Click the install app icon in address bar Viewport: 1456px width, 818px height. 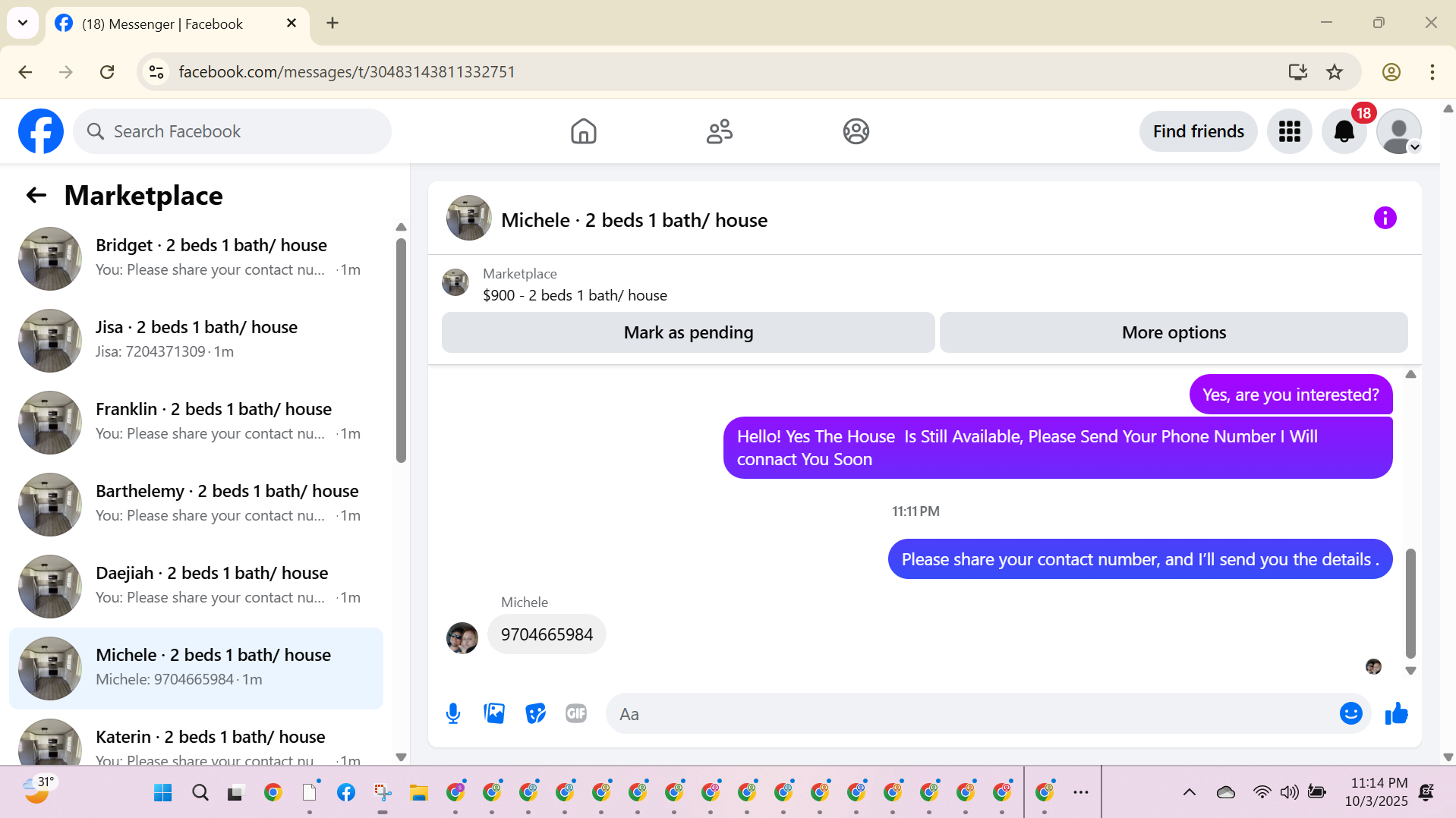pyautogui.click(x=1297, y=72)
